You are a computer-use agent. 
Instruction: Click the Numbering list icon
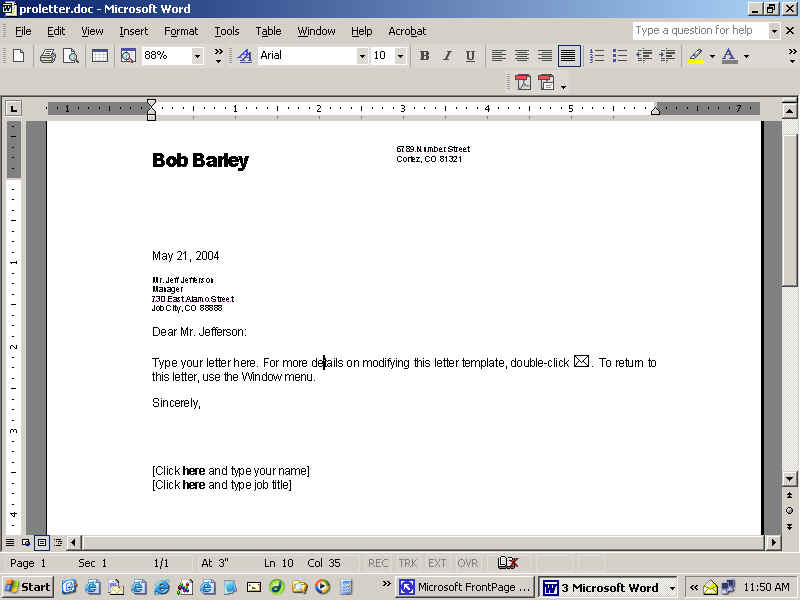click(x=597, y=56)
